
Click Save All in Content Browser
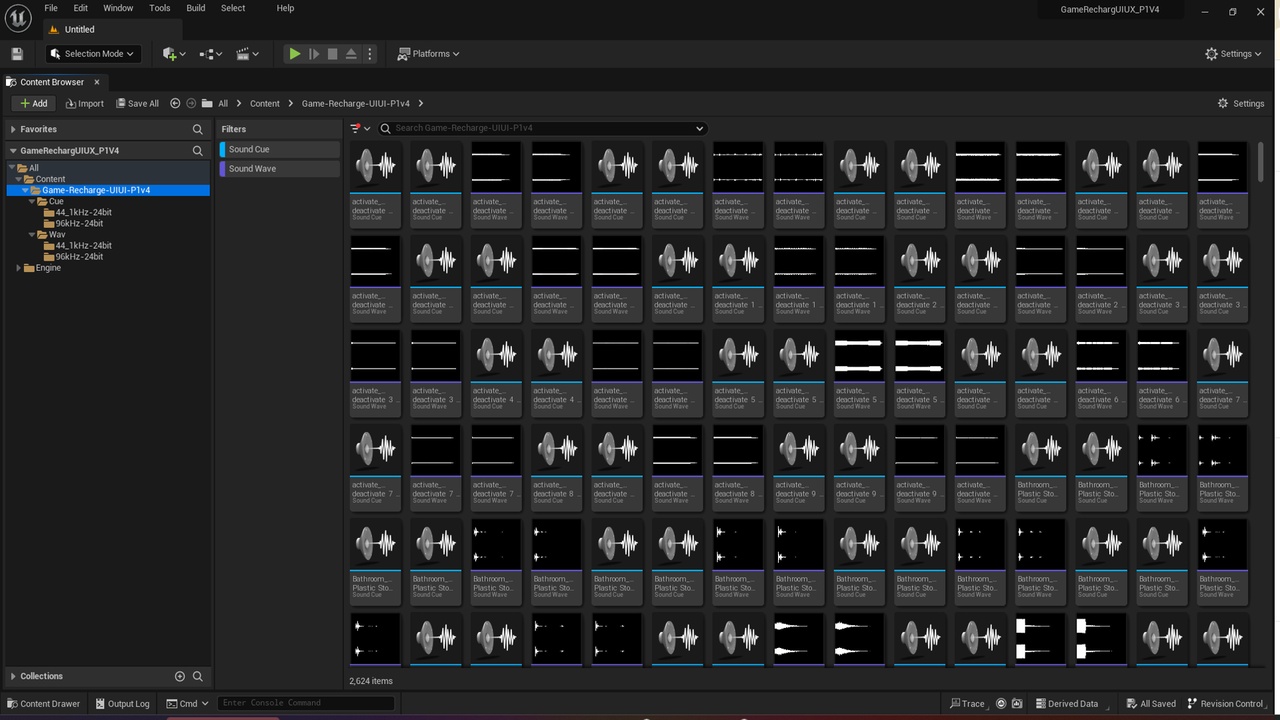[x=137, y=103]
